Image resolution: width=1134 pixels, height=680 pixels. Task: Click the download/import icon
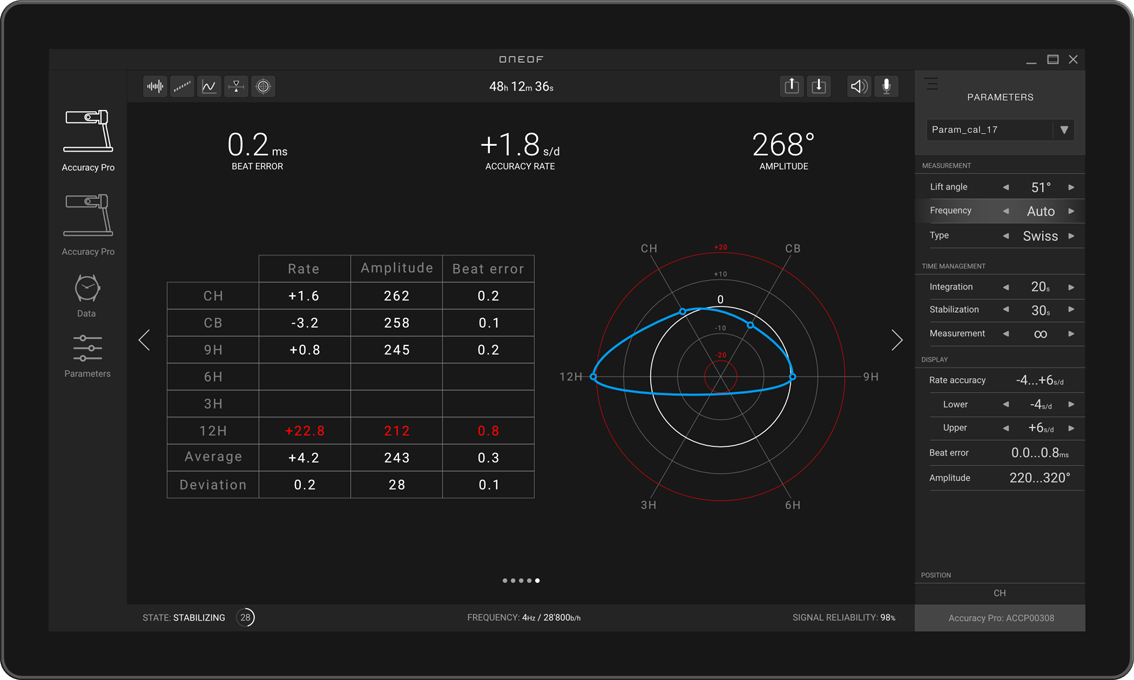[818, 87]
